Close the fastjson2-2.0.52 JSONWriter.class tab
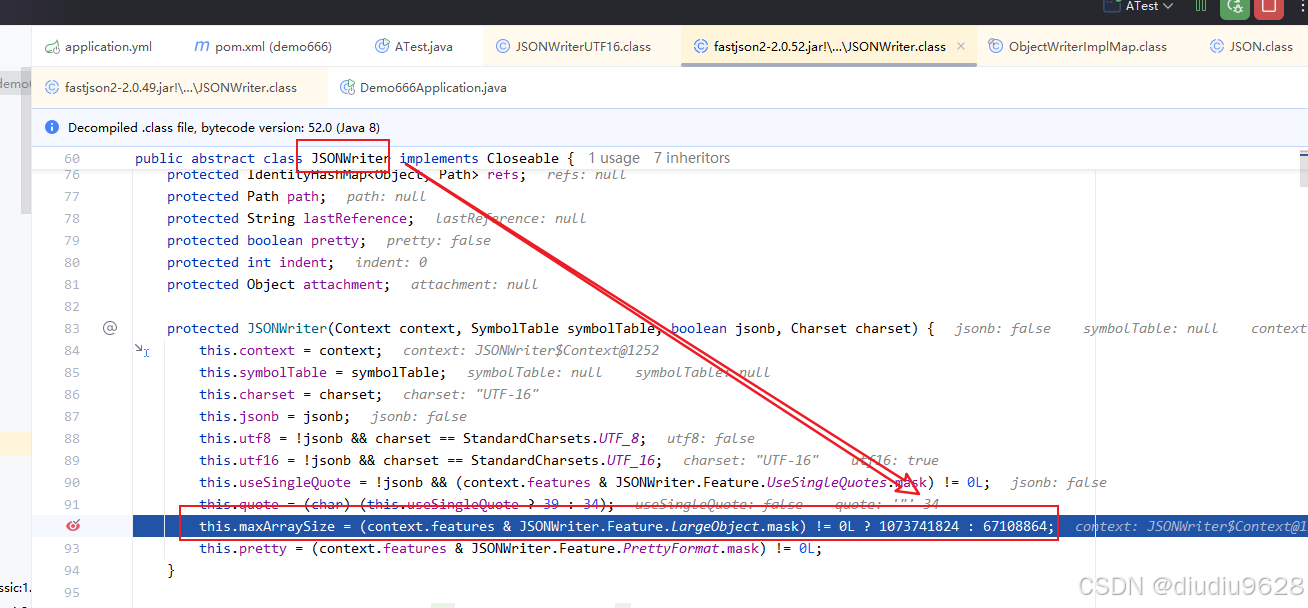This screenshot has height=608, width=1308. coord(961,46)
